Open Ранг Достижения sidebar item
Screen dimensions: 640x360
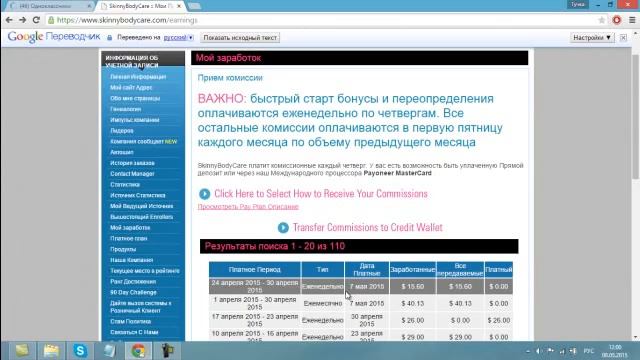[133, 282]
